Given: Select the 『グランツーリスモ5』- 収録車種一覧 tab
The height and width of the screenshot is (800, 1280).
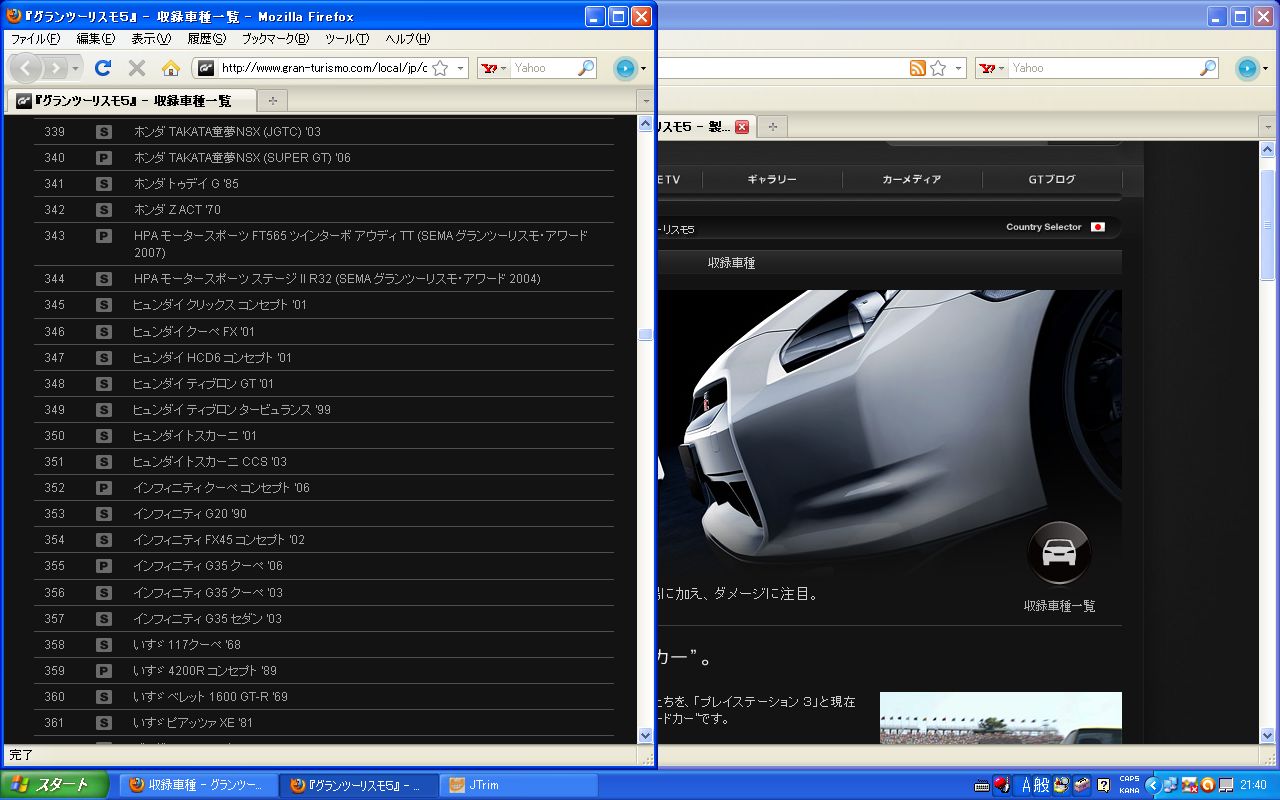Looking at the screenshot, I should [x=130, y=100].
